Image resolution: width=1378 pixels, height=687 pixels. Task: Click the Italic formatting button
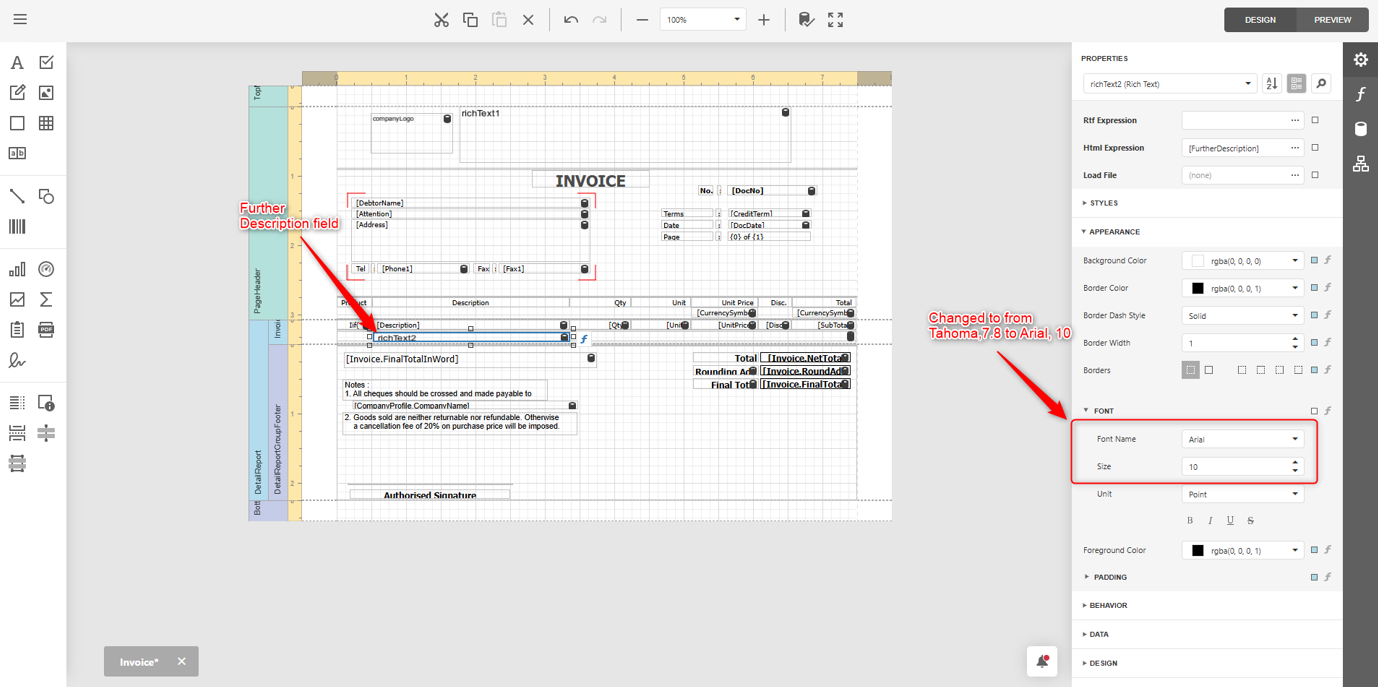(1210, 520)
